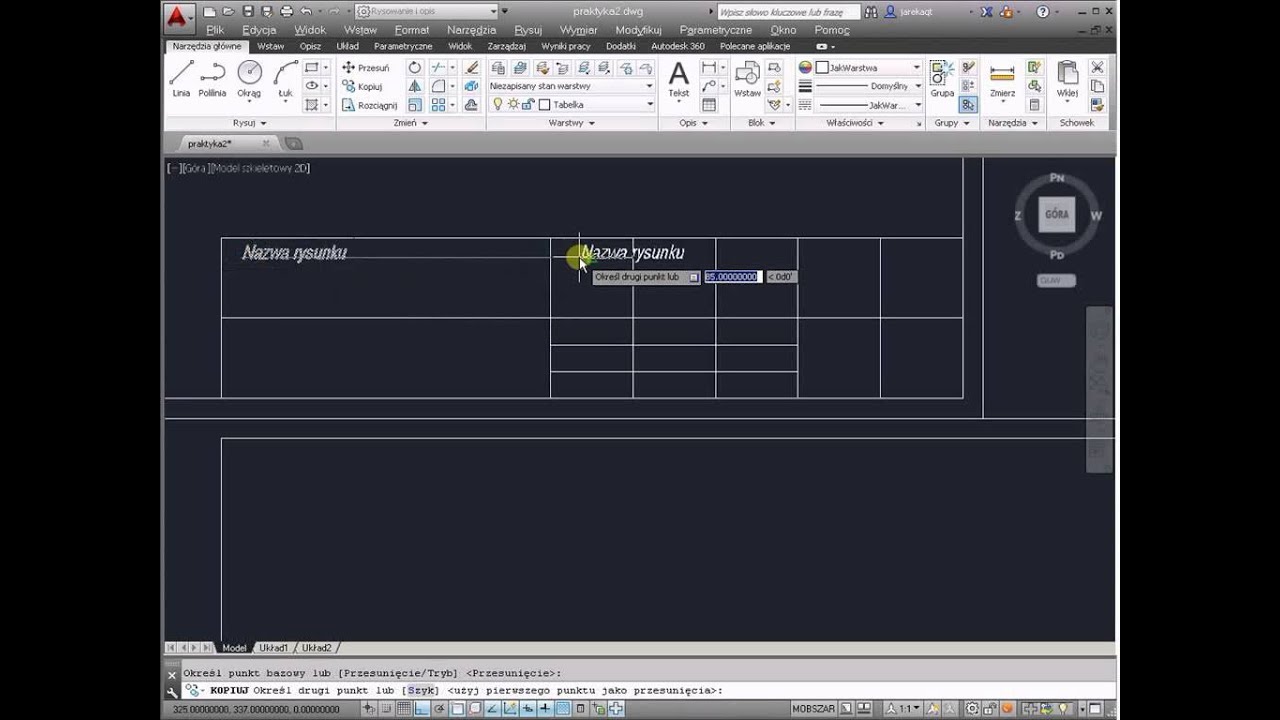This screenshot has width=1280, height=720.
Task: Click the erase icon in Zmień panel
Action: [x=471, y=68]
